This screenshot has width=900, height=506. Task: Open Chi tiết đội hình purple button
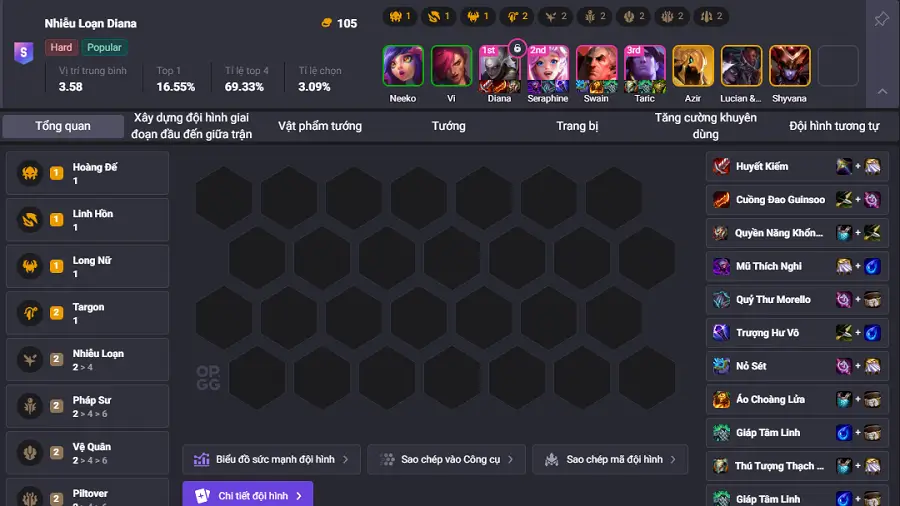(x=248, y=495)
